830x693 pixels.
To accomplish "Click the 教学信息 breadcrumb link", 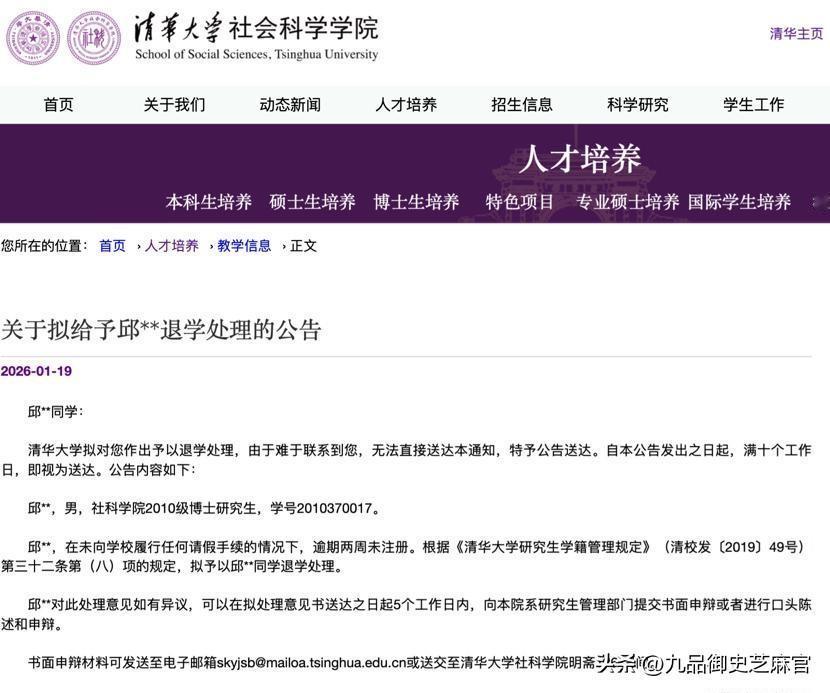I will (x=244, y=246).
